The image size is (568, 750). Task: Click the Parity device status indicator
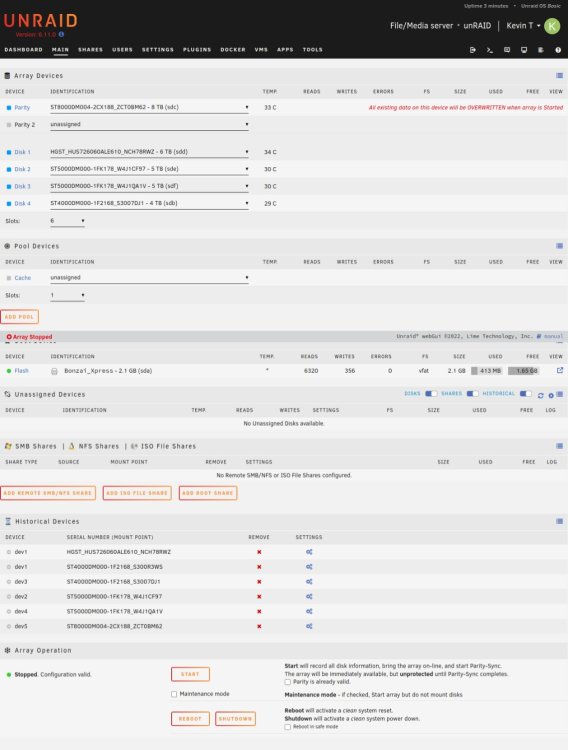pyautogui.click(x=9, y=108)
